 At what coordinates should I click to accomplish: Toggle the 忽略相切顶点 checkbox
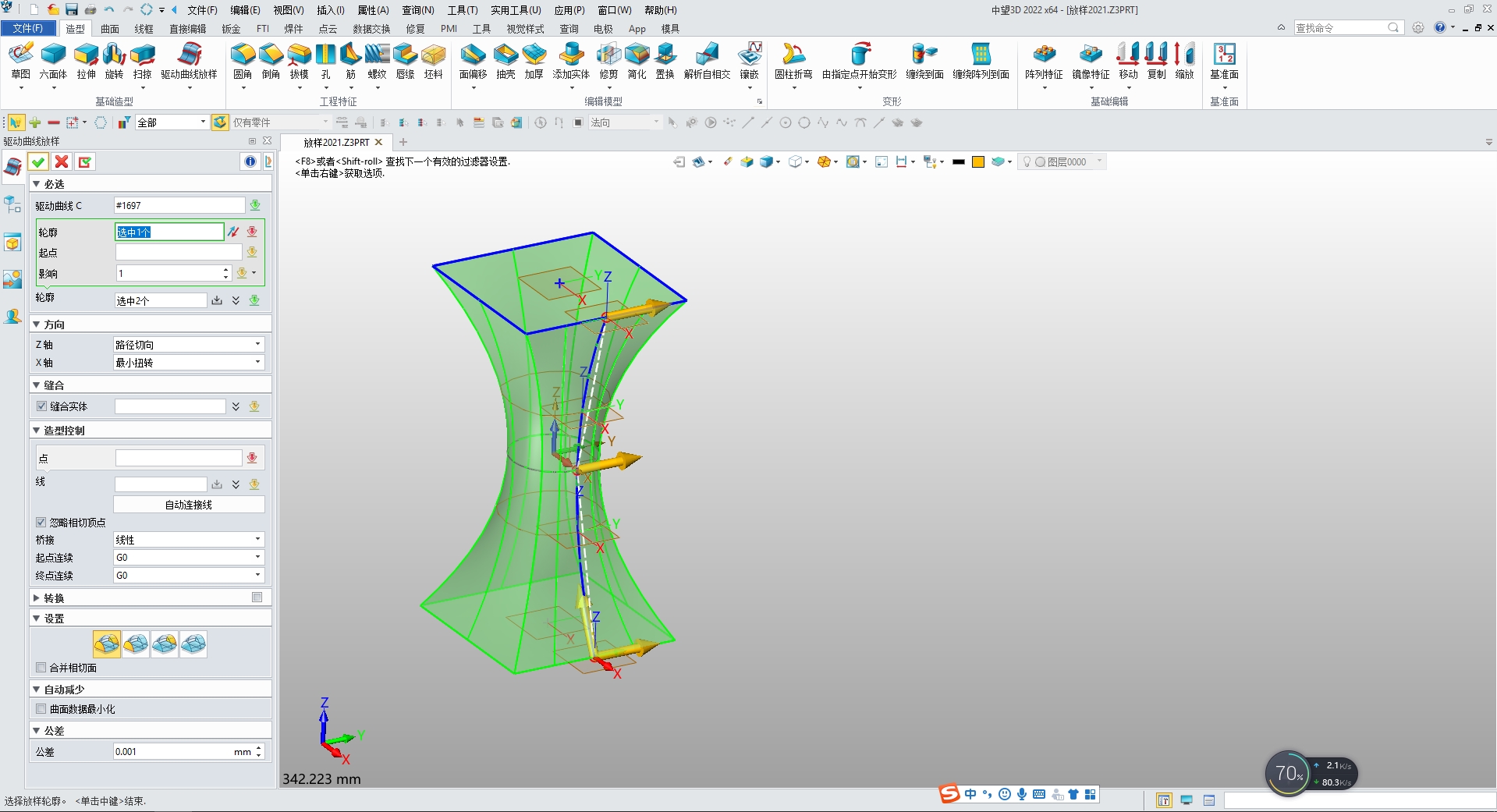[x=41, y=523]
